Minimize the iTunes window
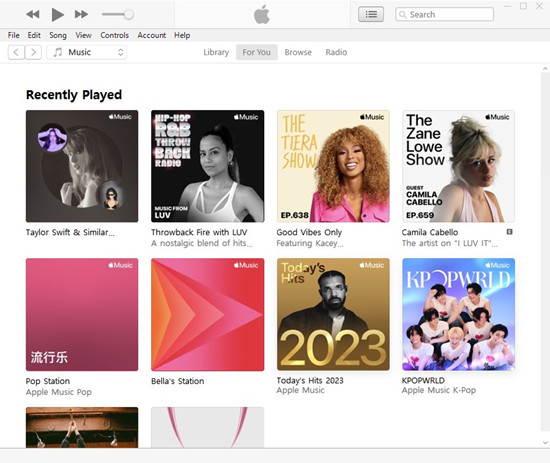550x463 pixels. click(x=507, y=6)
